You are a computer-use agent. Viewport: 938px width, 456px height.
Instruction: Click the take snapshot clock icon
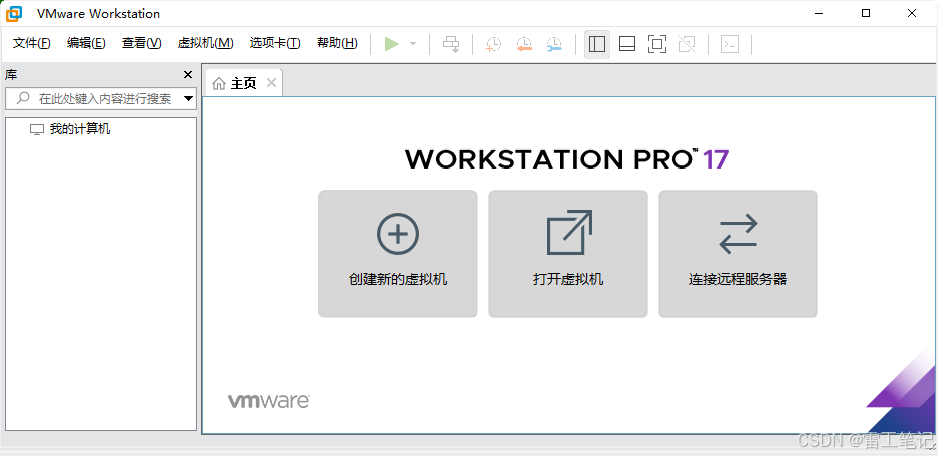click(x=494, y=44)
